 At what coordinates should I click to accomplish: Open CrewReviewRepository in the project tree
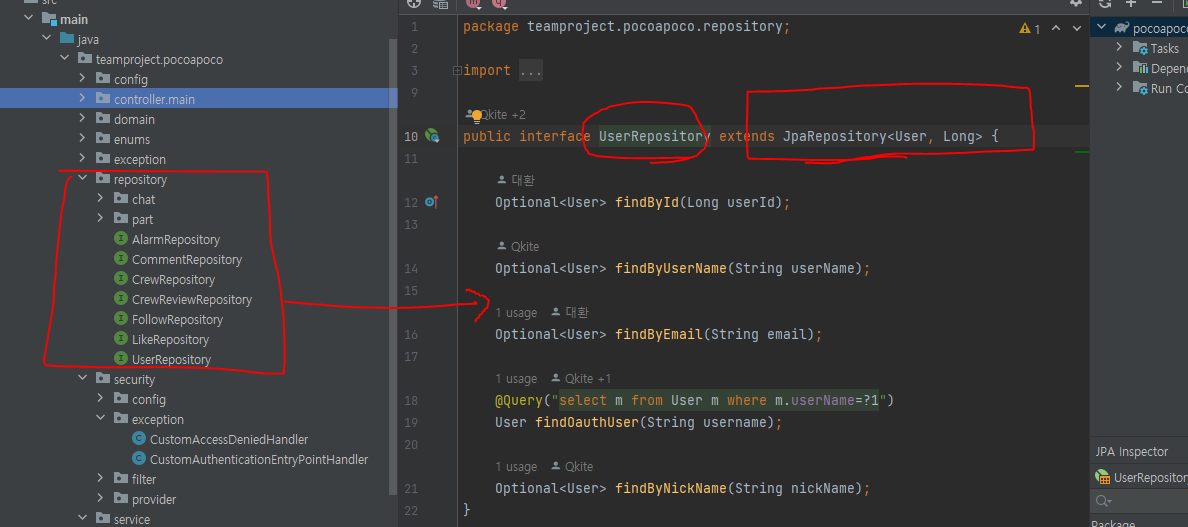[x=192, y=300]
